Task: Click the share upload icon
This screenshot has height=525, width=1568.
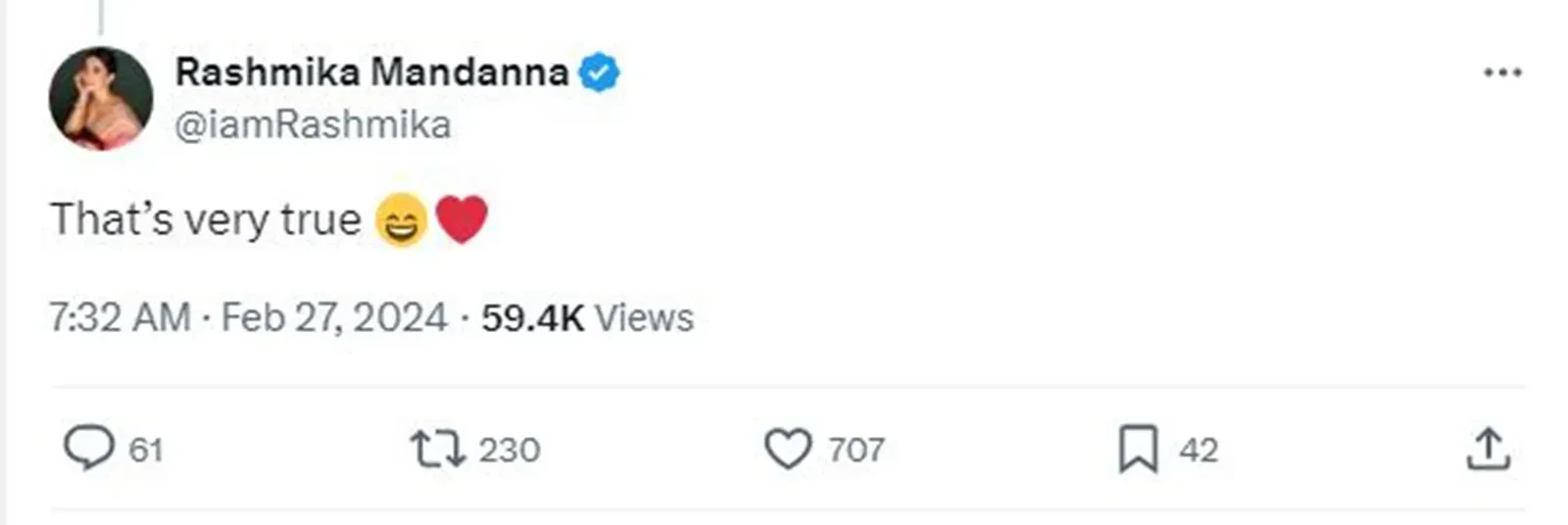Action: tap(1488, 450)
